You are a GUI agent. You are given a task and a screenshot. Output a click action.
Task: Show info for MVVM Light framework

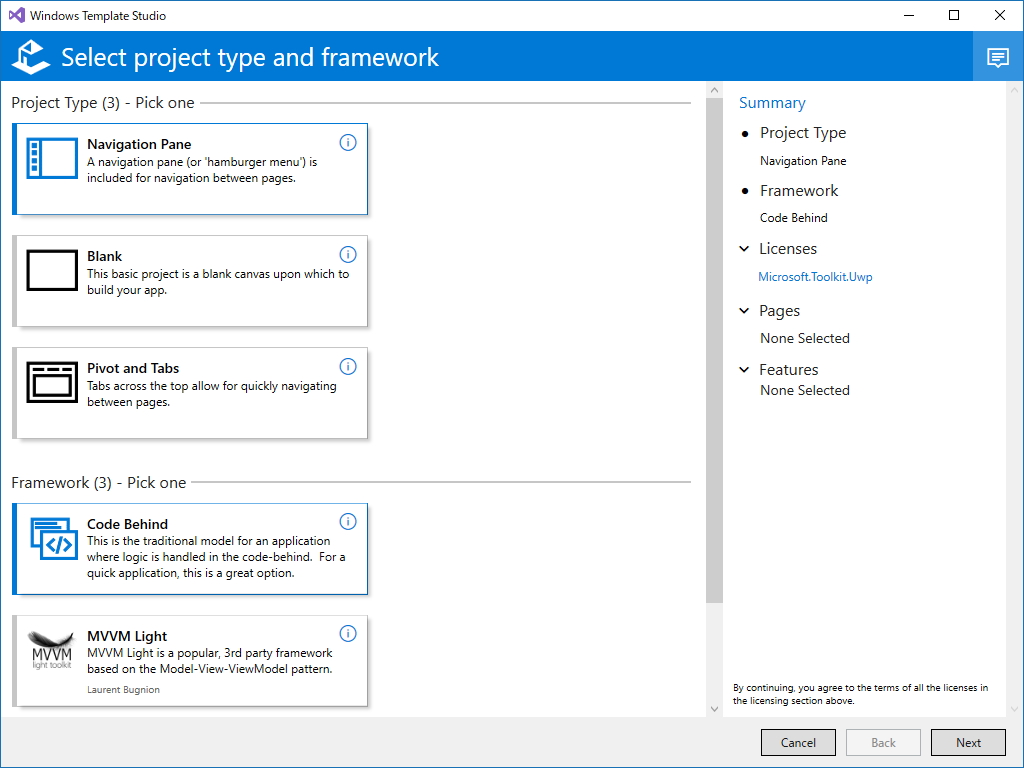pos(348,634)
